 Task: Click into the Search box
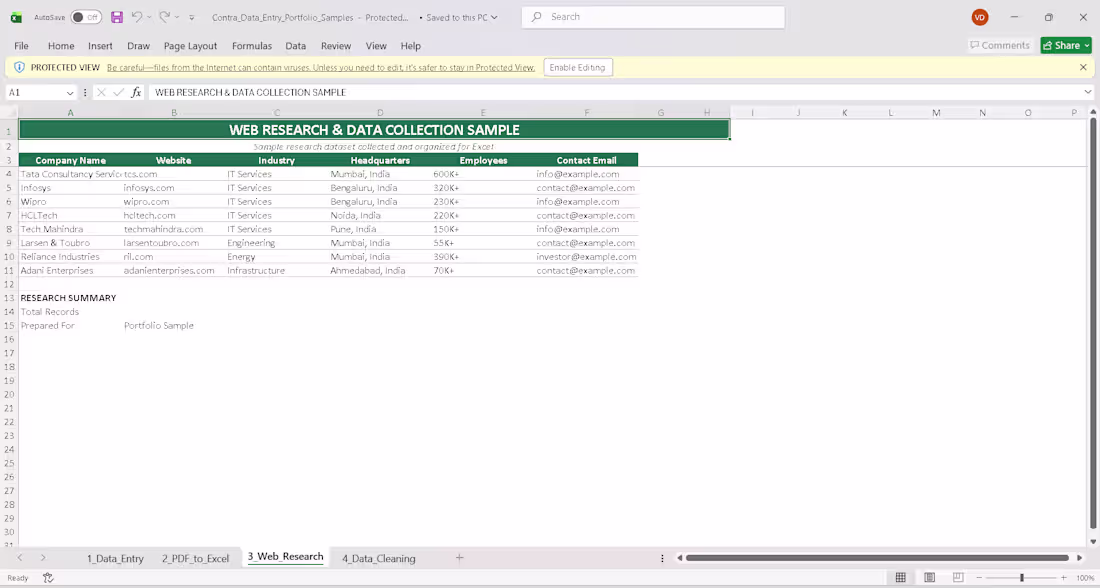[x=653, y=17]
